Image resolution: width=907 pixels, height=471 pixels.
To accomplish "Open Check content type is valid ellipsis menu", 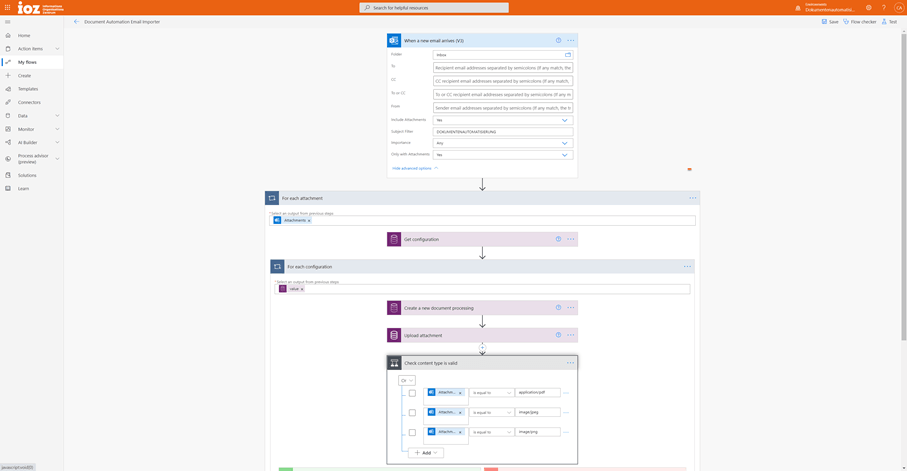I will click(570, 363).
